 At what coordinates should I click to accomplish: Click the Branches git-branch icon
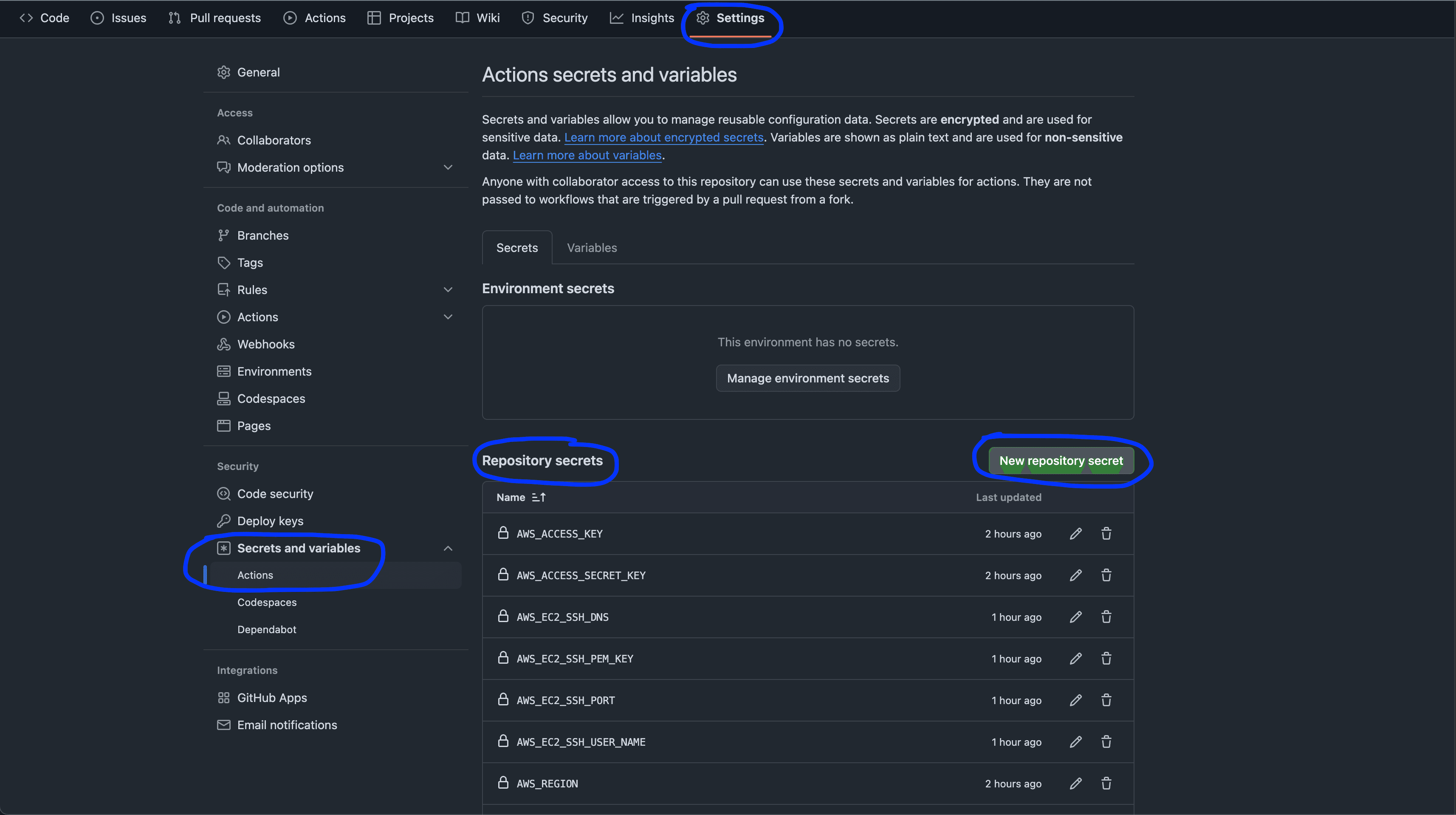pos(224,235)
